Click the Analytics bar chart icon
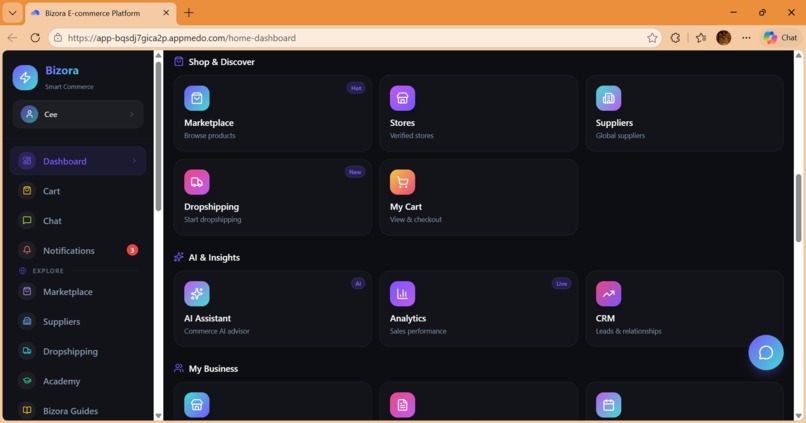This screenshot has width=806, height=423. pos(402,293)
